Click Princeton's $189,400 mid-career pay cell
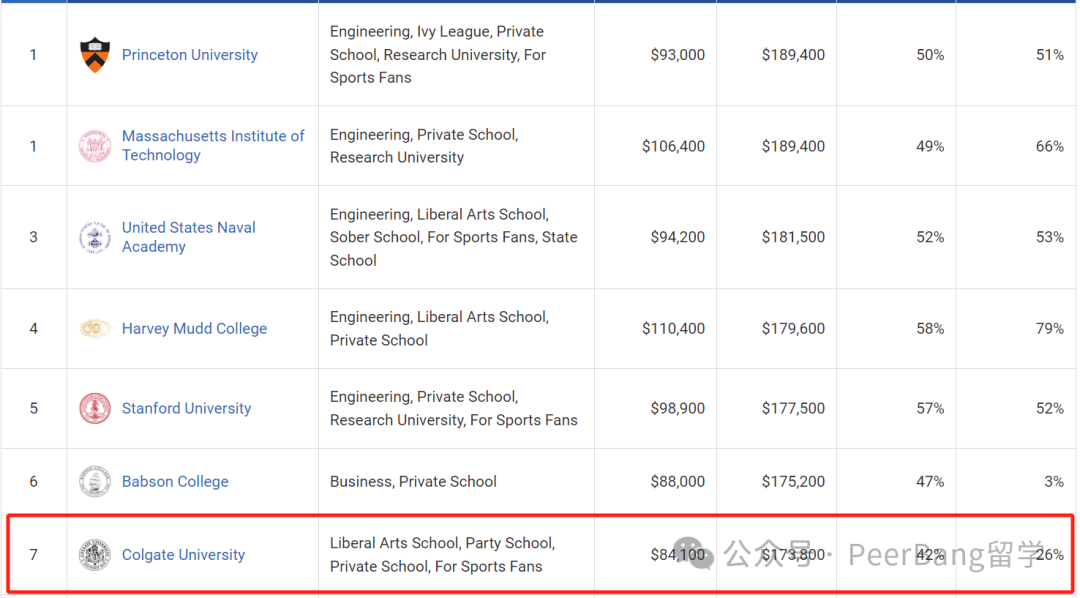Viewport: 1080px width, 598px height. tap(793, 55)
